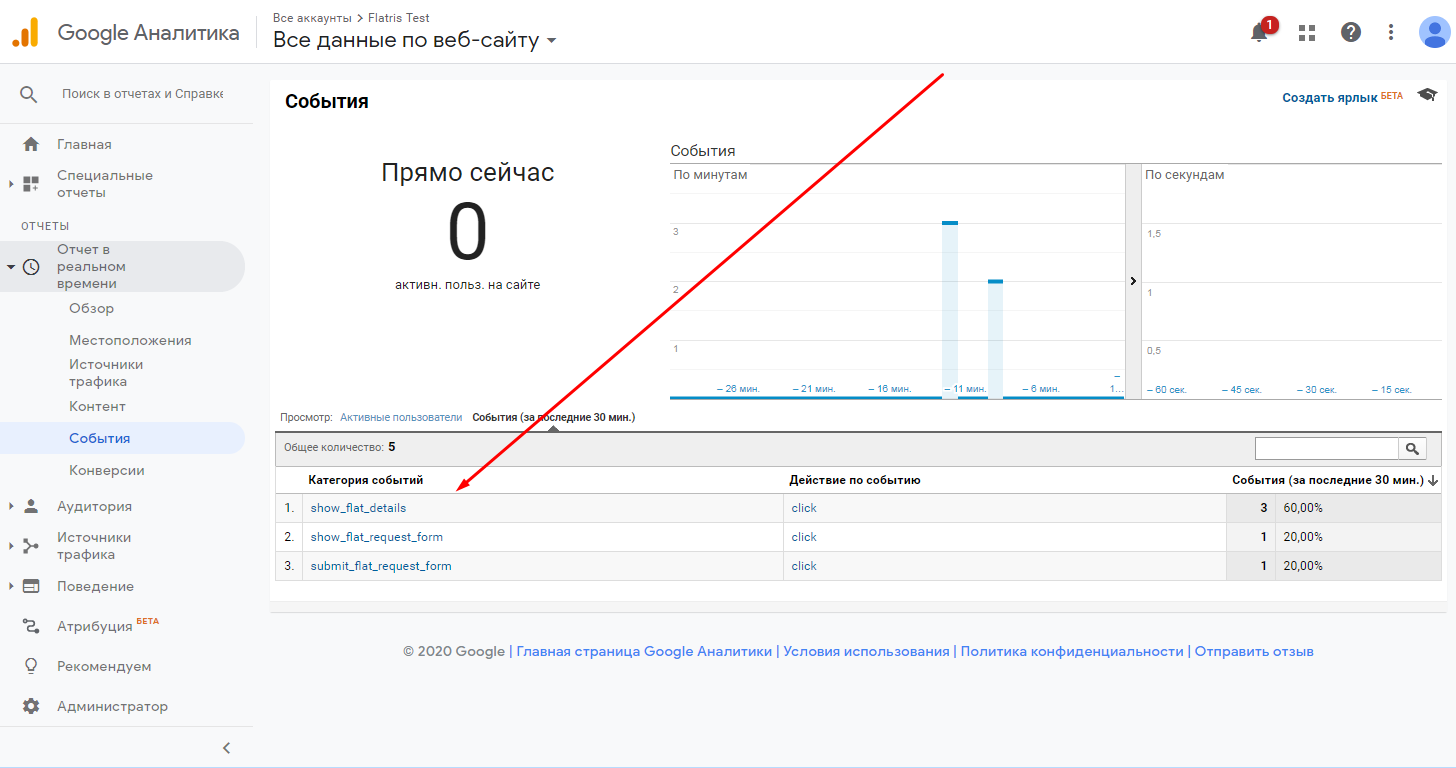Click the Специальные отчеты dashboard icon
Image resolution: width=1456 pixels, height=768 pixels.
[x=31, y=184]
